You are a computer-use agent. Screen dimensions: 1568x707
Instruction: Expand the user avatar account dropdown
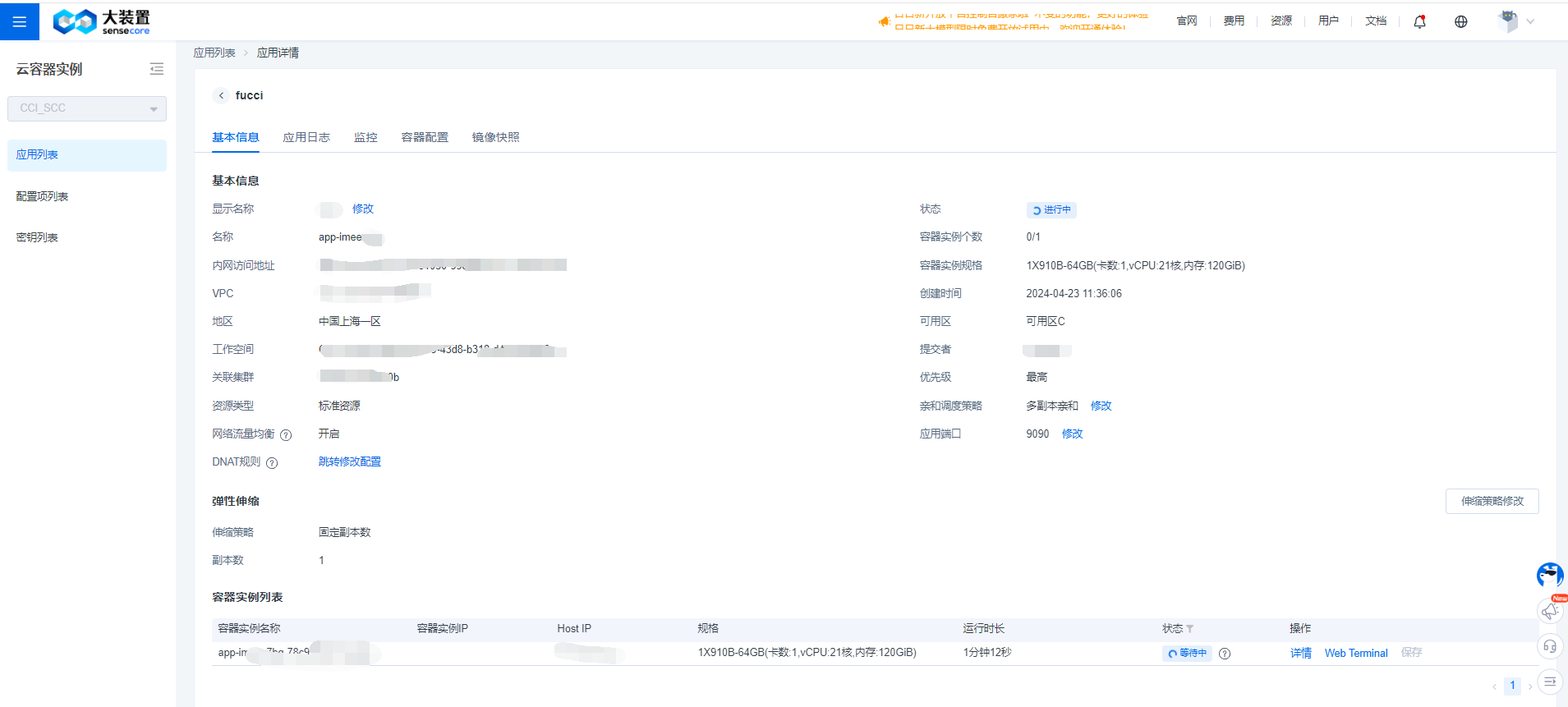click(1515, 21)
